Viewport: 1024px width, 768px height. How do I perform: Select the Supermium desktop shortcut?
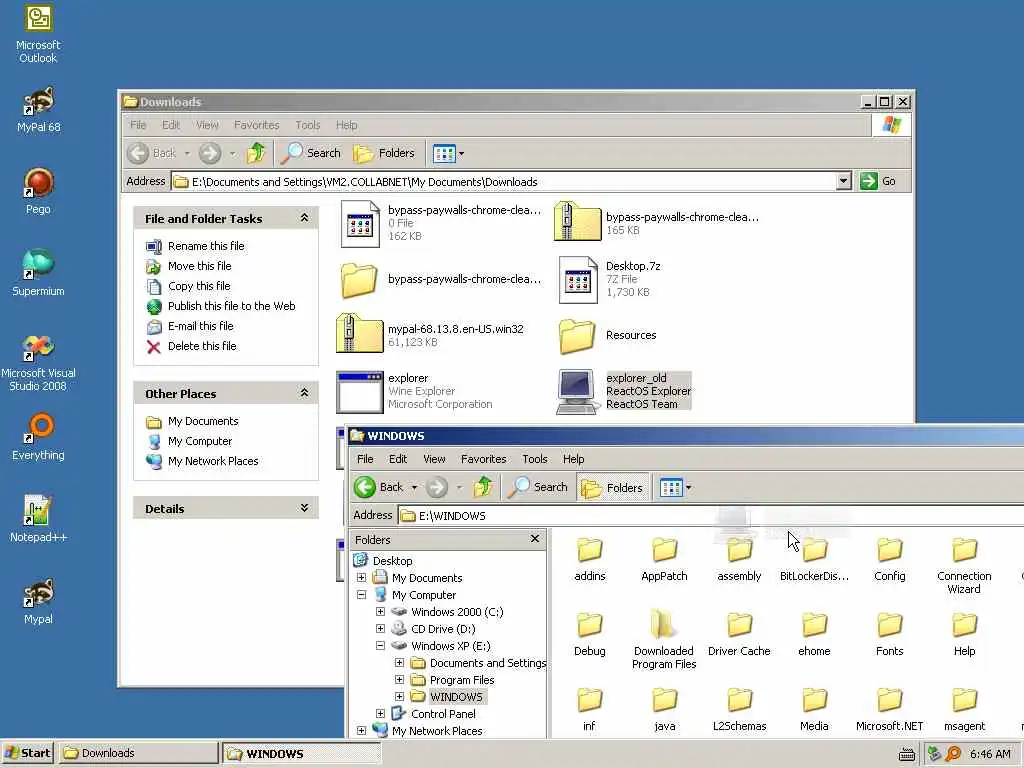coord(38,272)
